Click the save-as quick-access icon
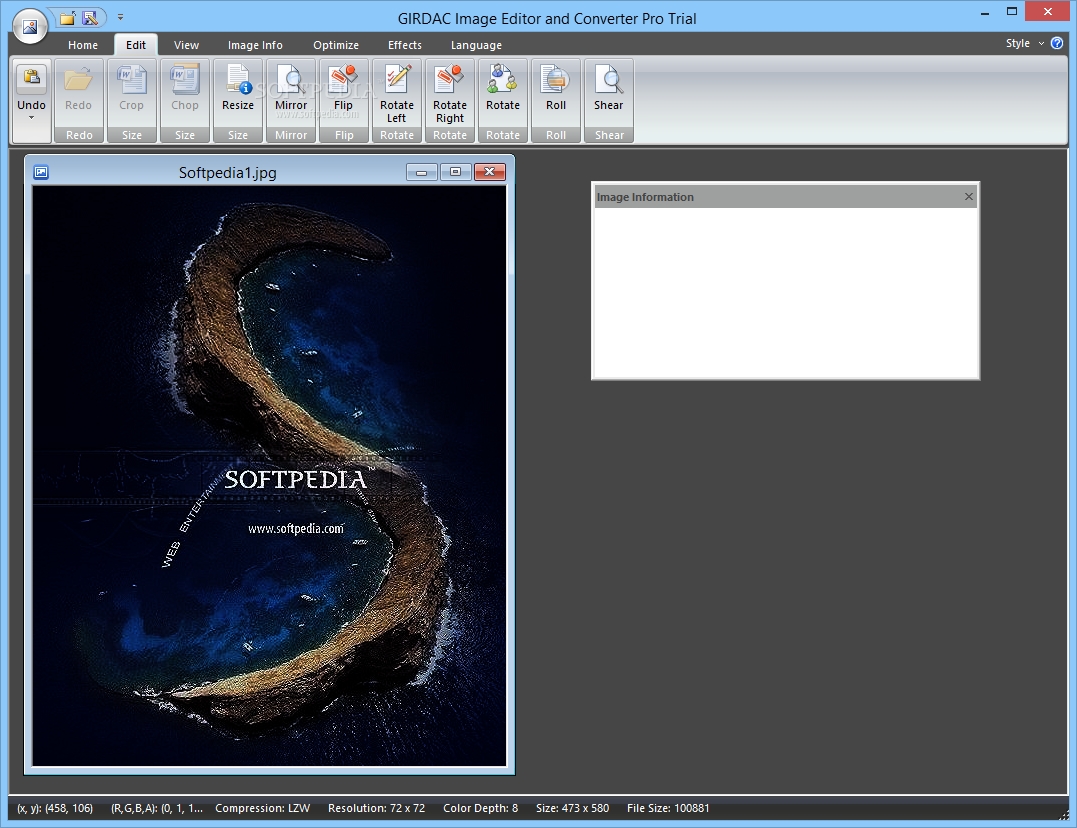Image resolution: width=1077 pixels, height=828 pixels. [x=90, y=18]
